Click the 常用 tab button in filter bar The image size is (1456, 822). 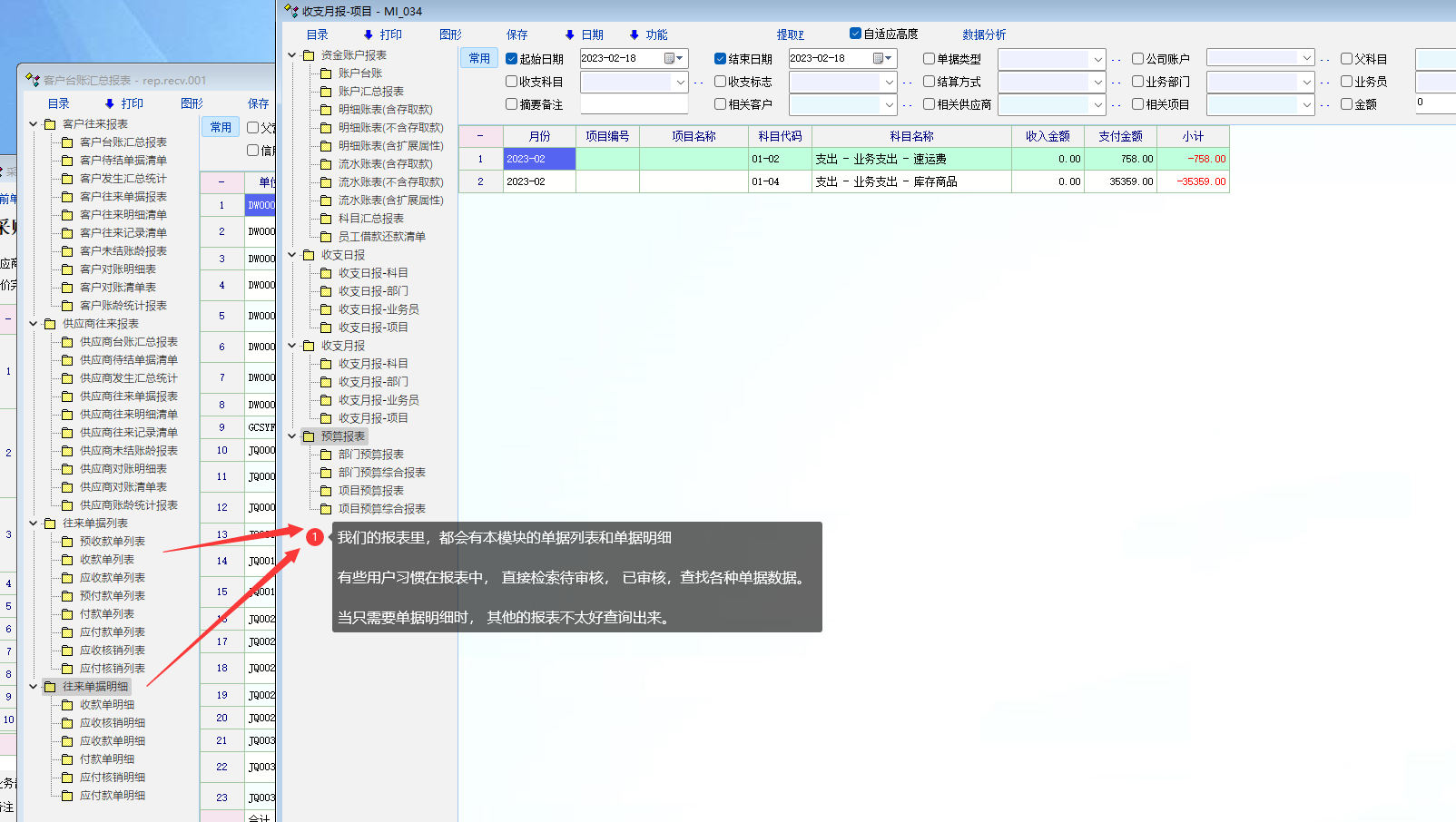coord(479,59)
